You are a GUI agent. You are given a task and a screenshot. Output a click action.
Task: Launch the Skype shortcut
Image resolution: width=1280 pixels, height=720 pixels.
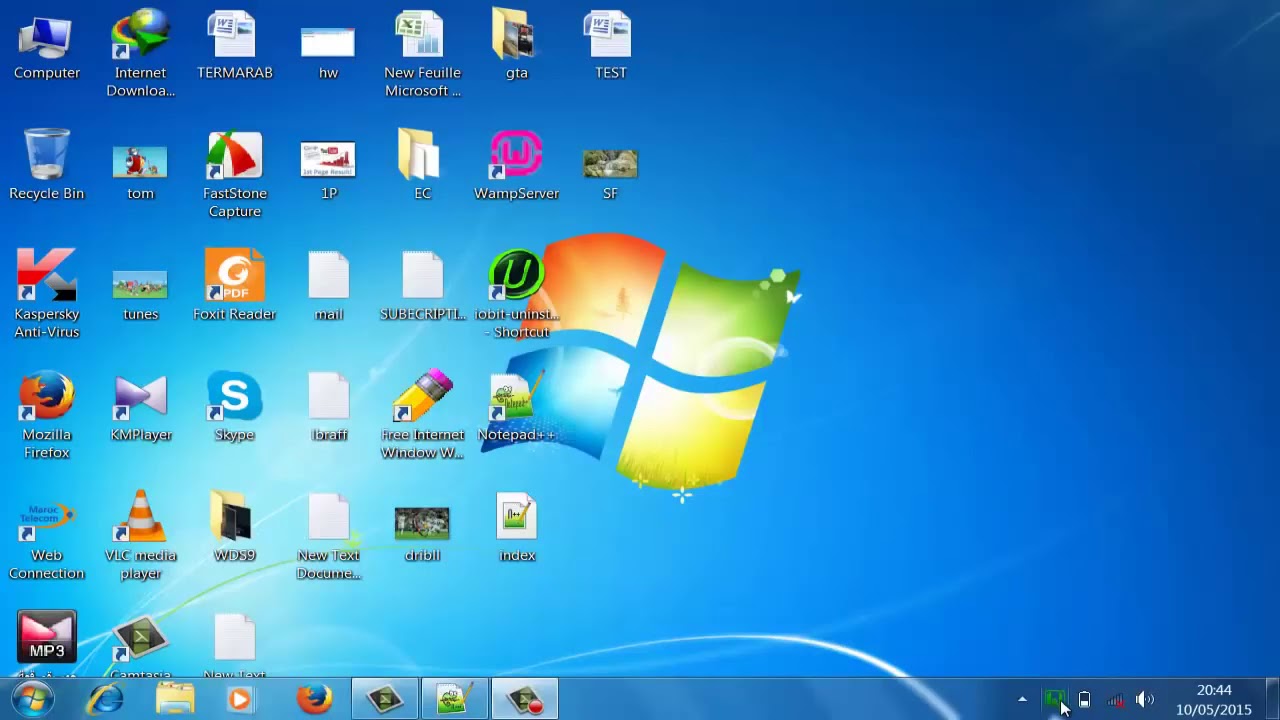[x=235, y=407]
